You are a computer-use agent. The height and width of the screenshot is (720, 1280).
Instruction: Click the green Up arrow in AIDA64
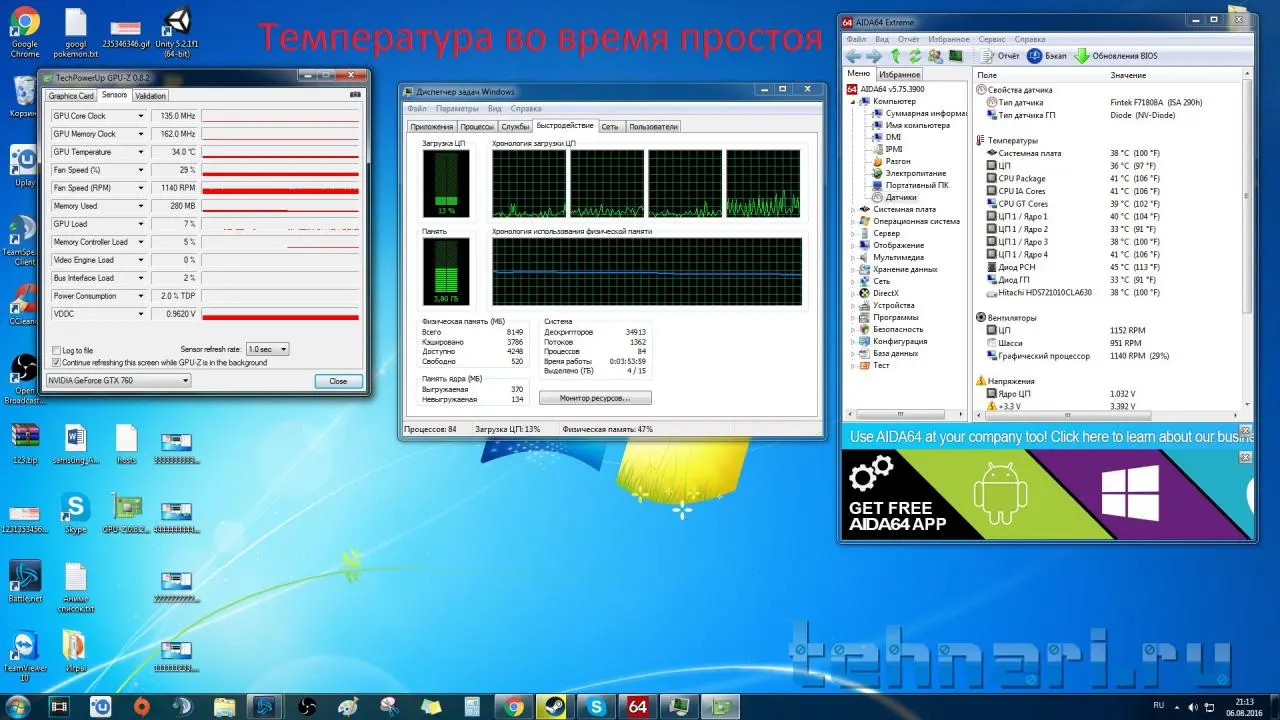[896, 56]
